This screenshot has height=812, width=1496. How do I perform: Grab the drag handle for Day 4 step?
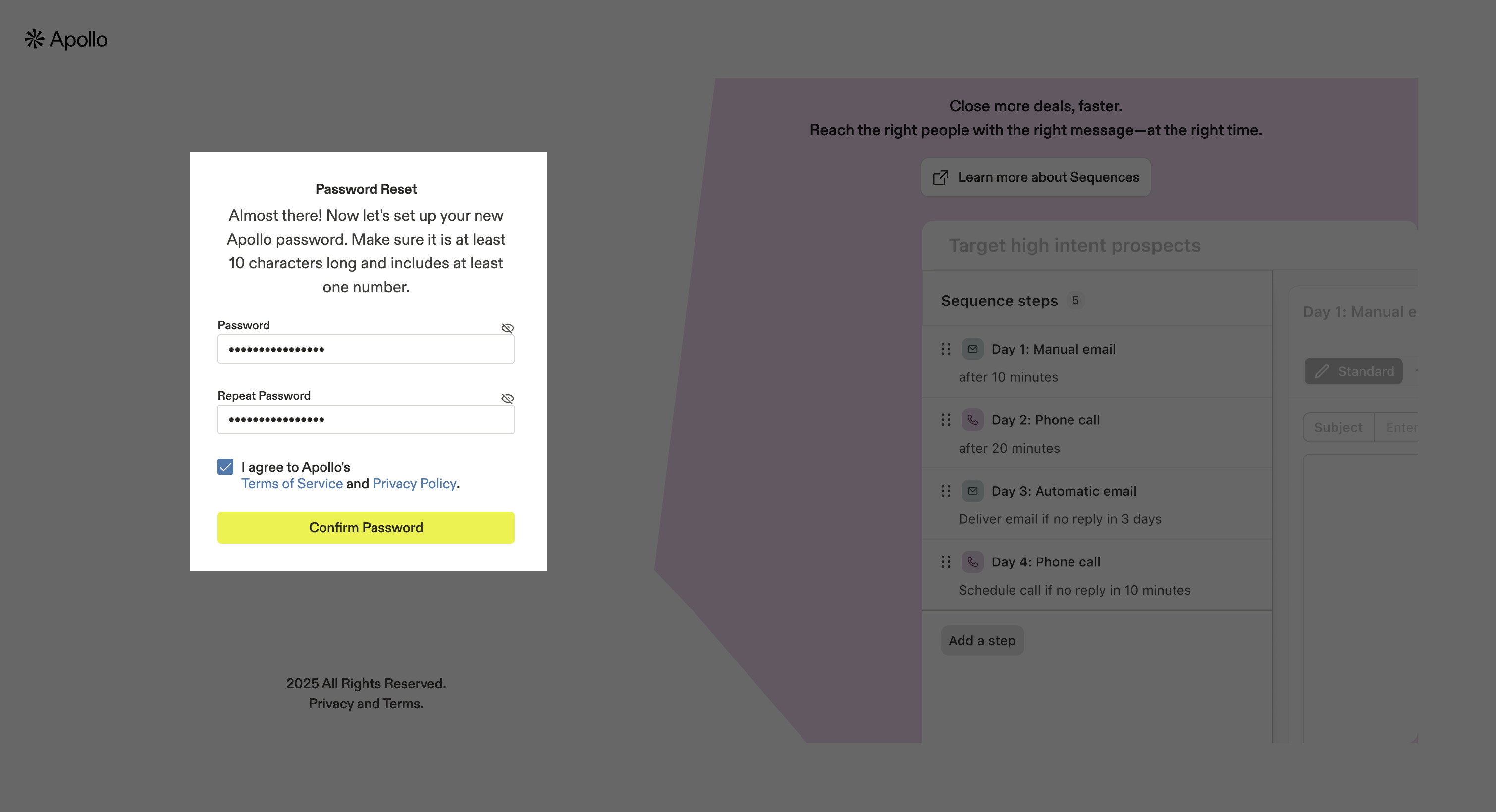point(946,561)
